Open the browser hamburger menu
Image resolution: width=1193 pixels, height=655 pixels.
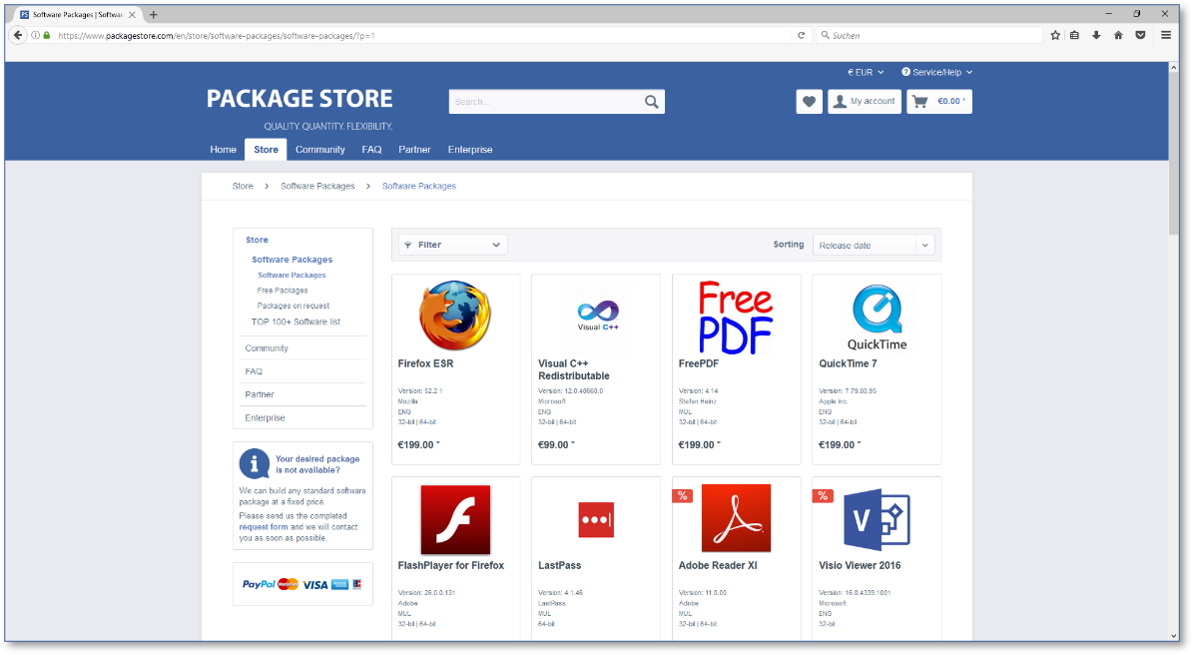pos(1166,35)
